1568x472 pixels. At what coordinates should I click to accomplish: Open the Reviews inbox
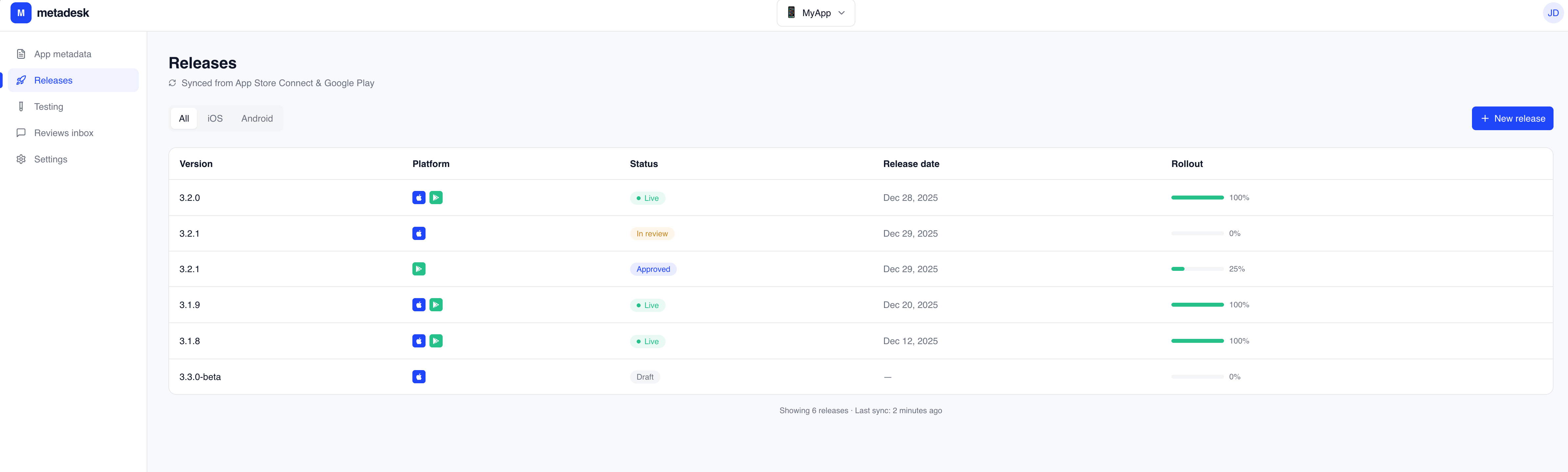pyautogui.click(x=63, y=132)
